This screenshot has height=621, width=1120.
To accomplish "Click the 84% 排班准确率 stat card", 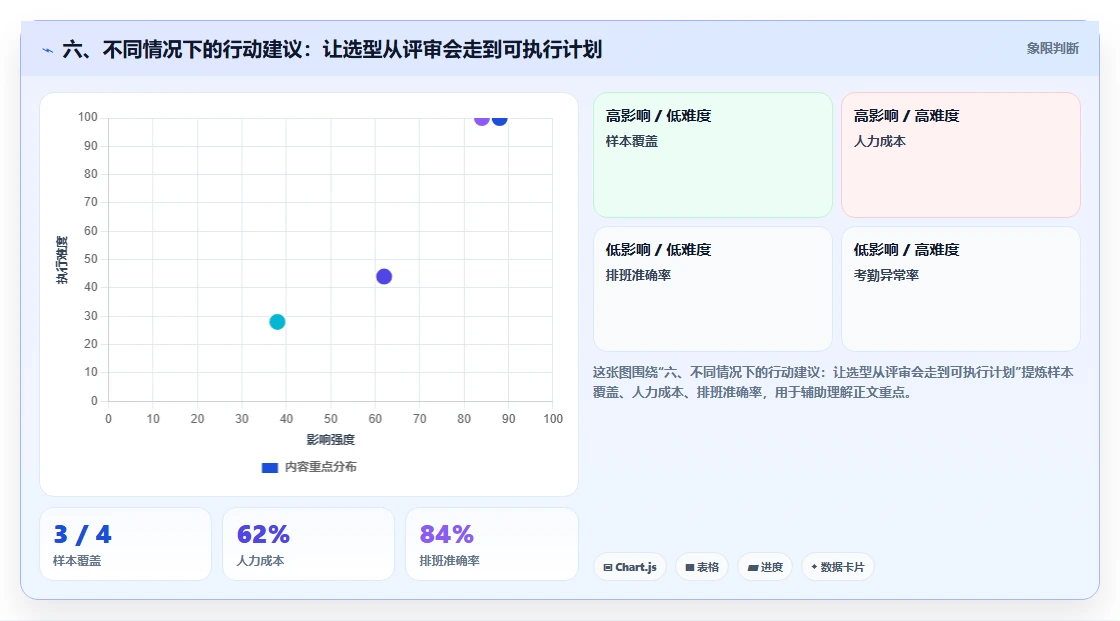I will 491,544.
